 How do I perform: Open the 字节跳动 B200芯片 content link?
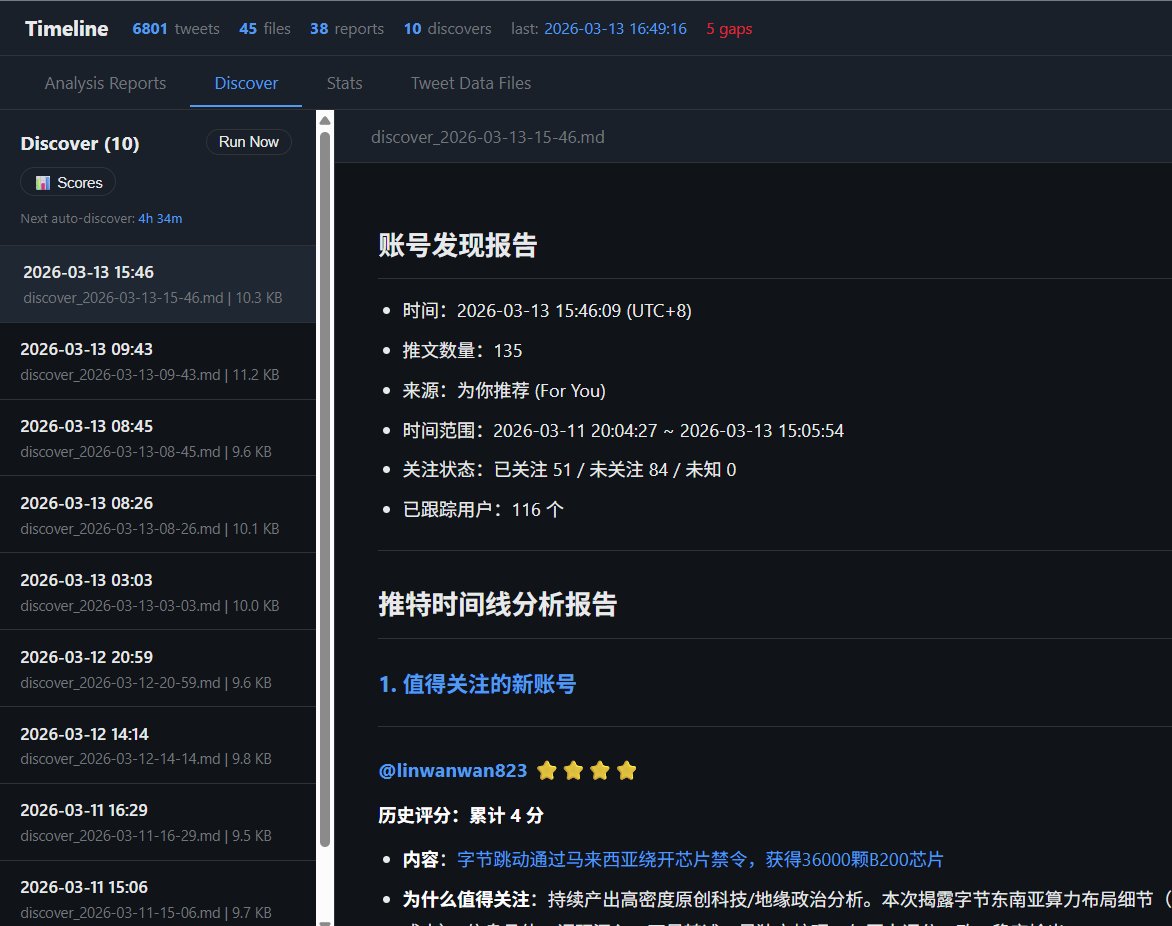pos(700,859)
